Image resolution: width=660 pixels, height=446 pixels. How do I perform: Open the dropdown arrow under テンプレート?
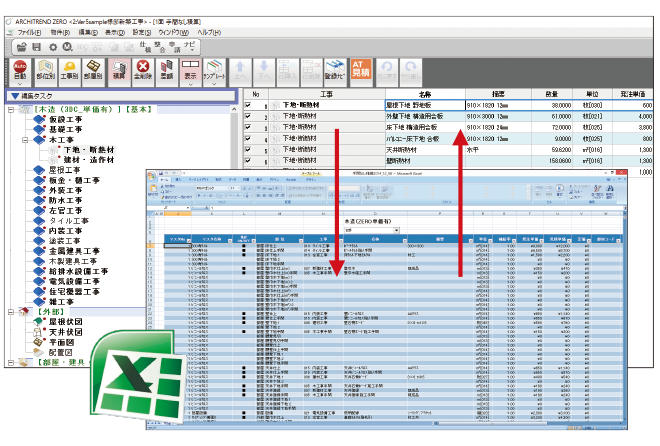(214, 84)
